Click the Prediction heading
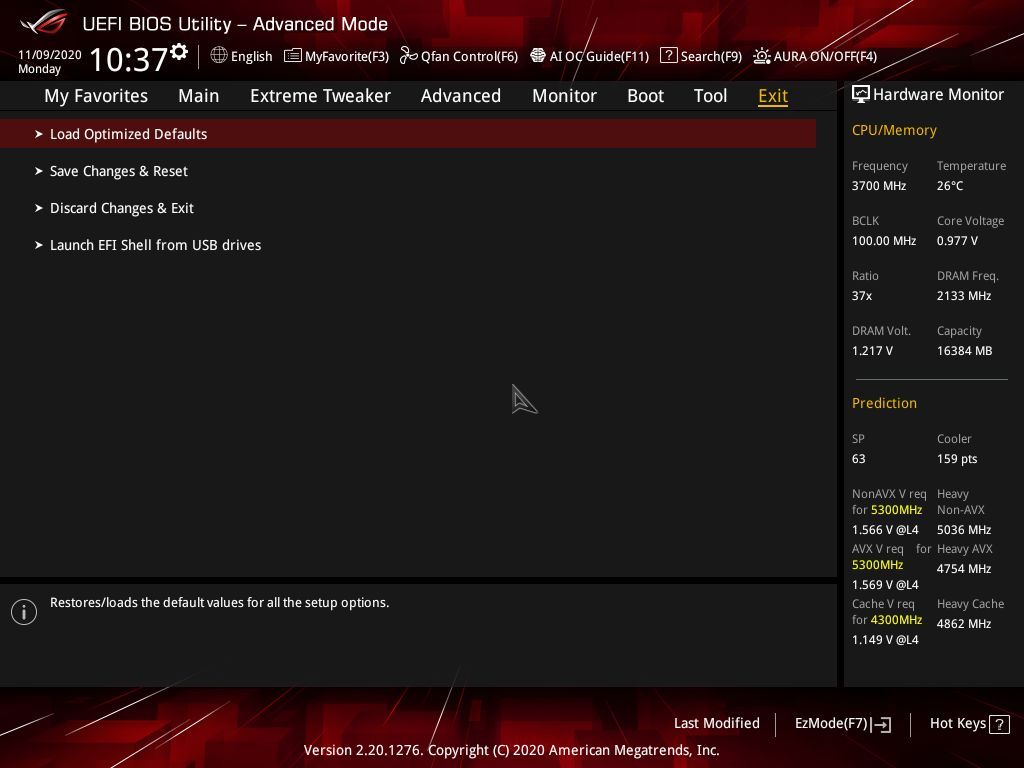Screen dimensions: 1024x768 coord(884,404)
